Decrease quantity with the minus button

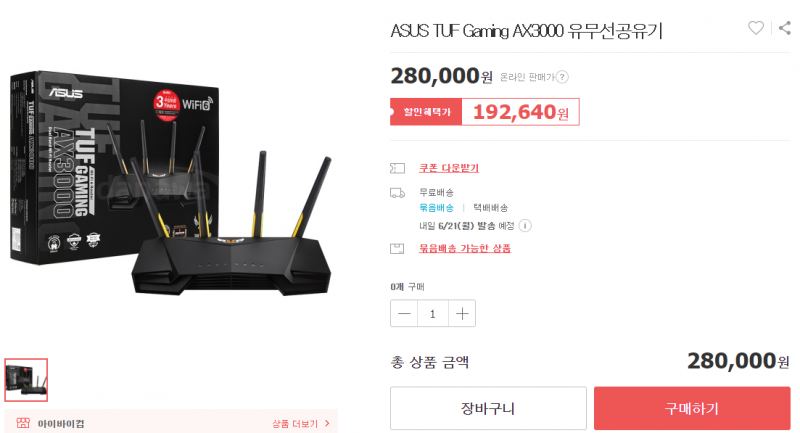pyautogui.click(x=404, y=313)
